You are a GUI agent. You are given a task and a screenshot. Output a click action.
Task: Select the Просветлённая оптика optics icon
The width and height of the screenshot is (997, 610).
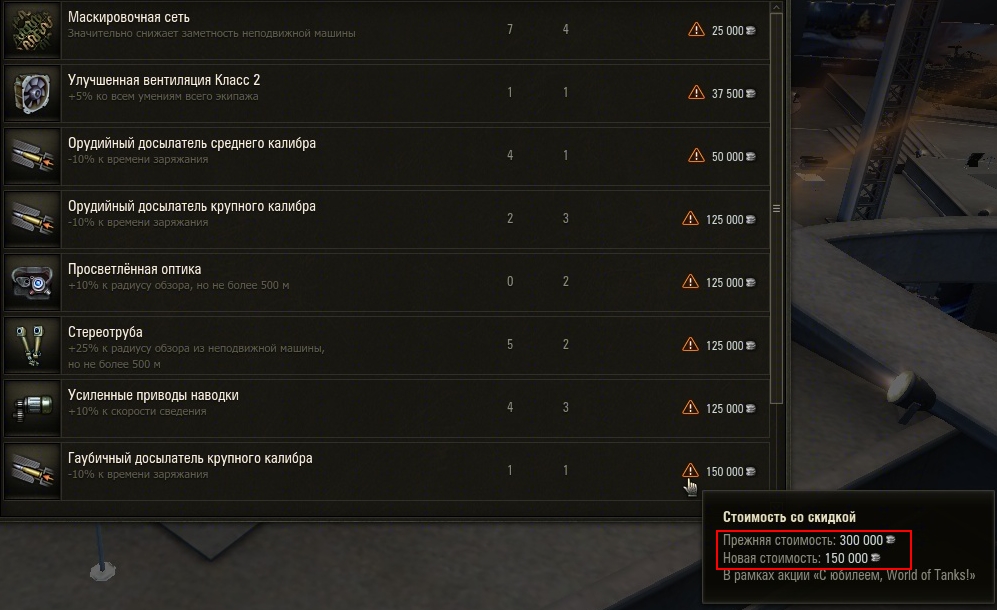coord(32,282)
